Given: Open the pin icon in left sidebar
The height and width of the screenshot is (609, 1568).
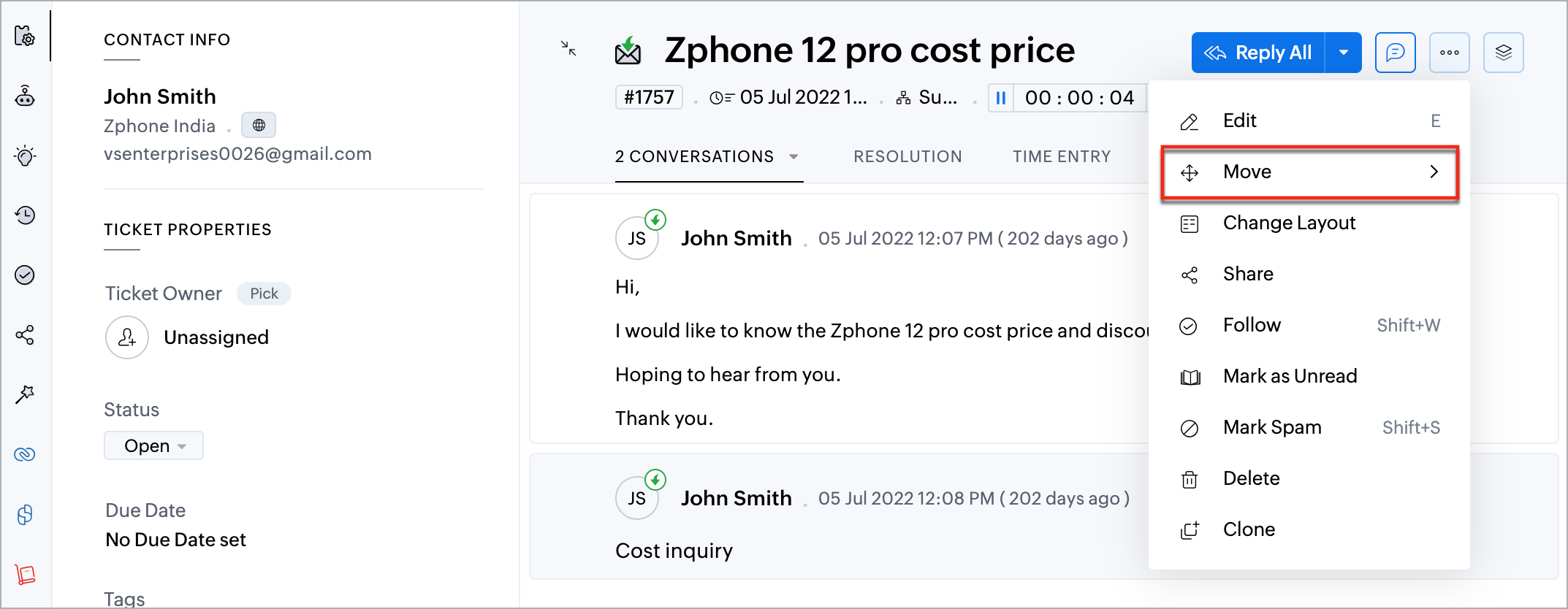Looking at the screenshot, I should pyautogui.click(x=25, y=394).
